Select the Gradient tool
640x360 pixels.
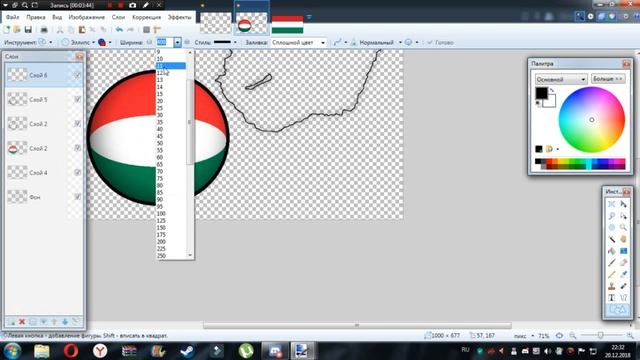coord(623,251)
